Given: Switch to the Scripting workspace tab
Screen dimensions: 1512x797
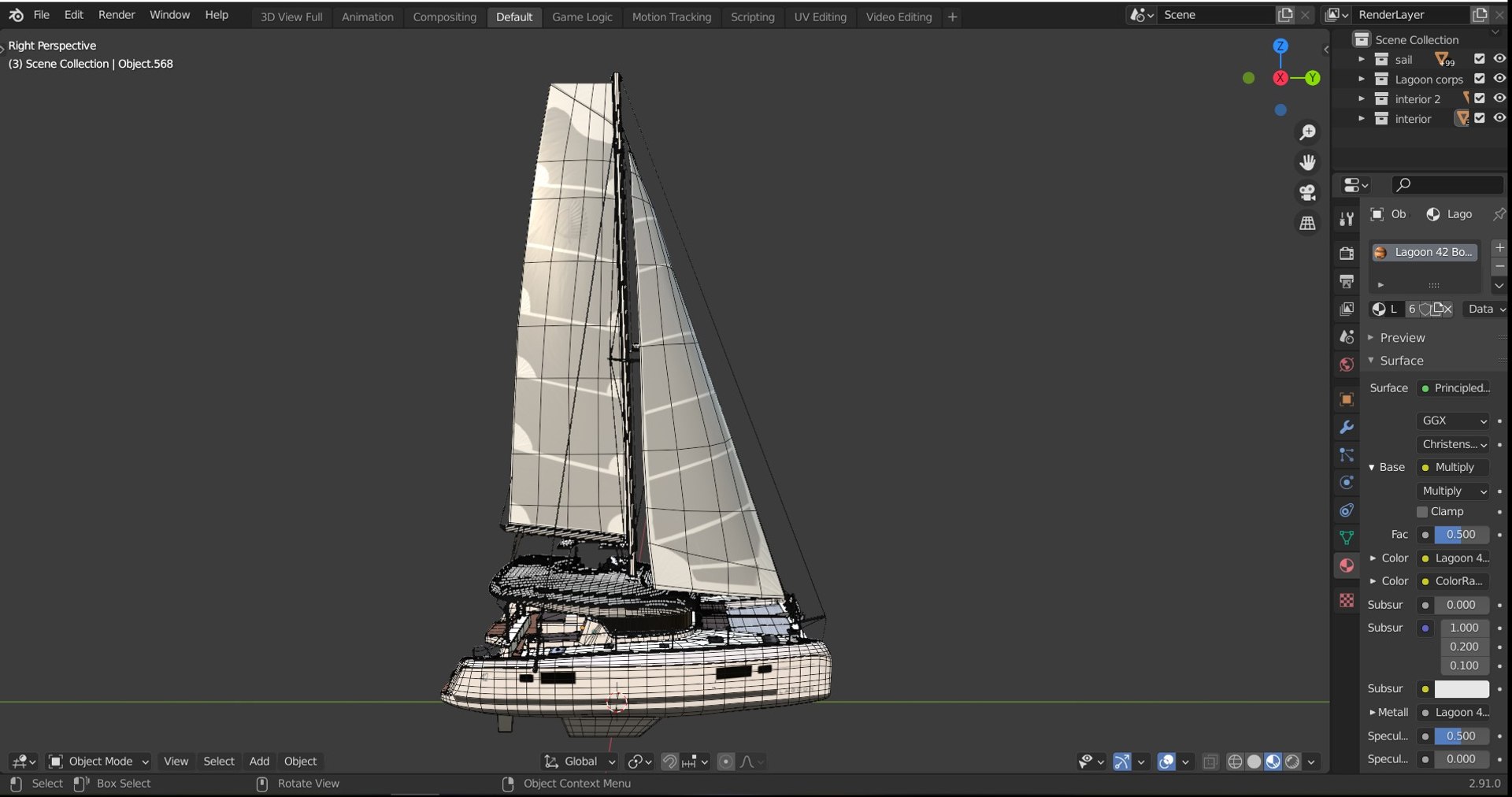Looking at the screenshot, I should [x=752, y=17].
